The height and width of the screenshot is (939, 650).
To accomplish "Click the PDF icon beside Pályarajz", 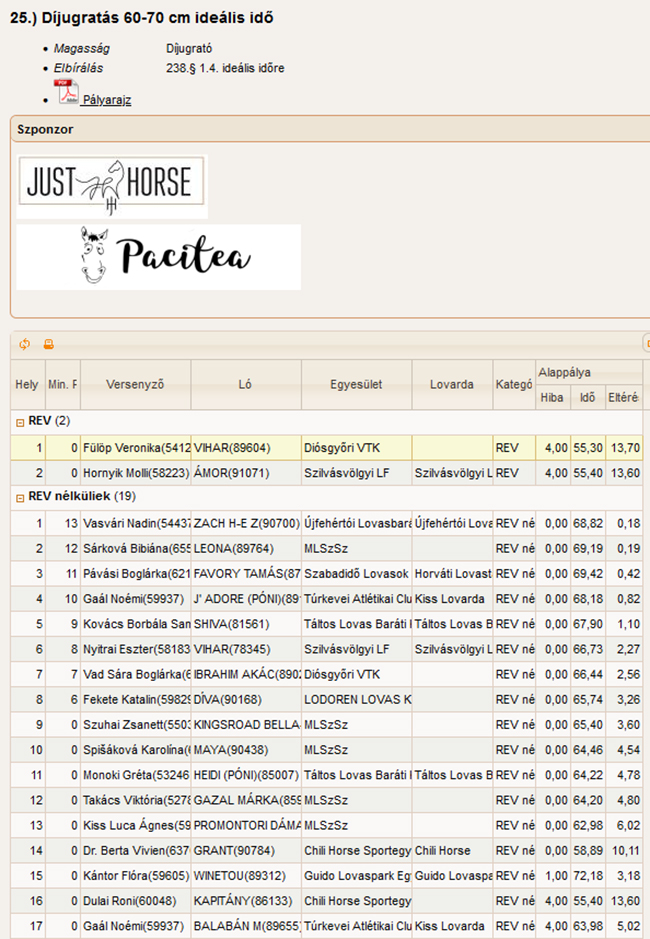I will (x=67, y=93).
